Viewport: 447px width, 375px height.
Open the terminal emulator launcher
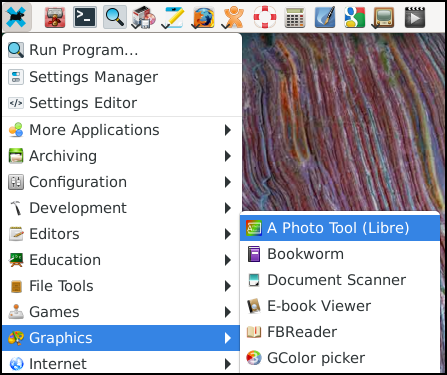85,17
